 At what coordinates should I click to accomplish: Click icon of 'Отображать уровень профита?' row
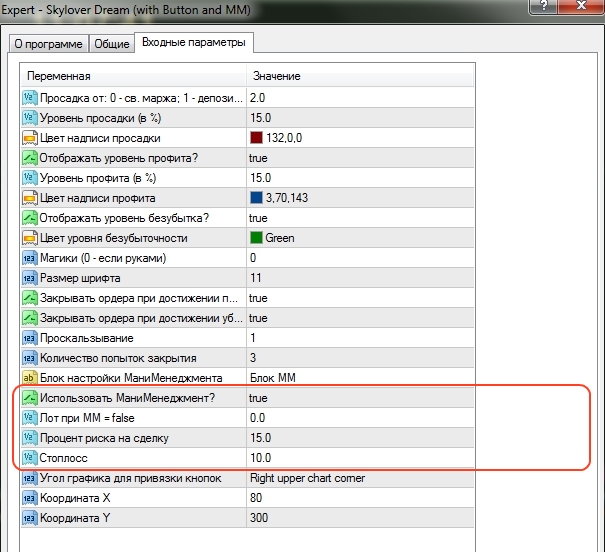[x=30, y=158]
